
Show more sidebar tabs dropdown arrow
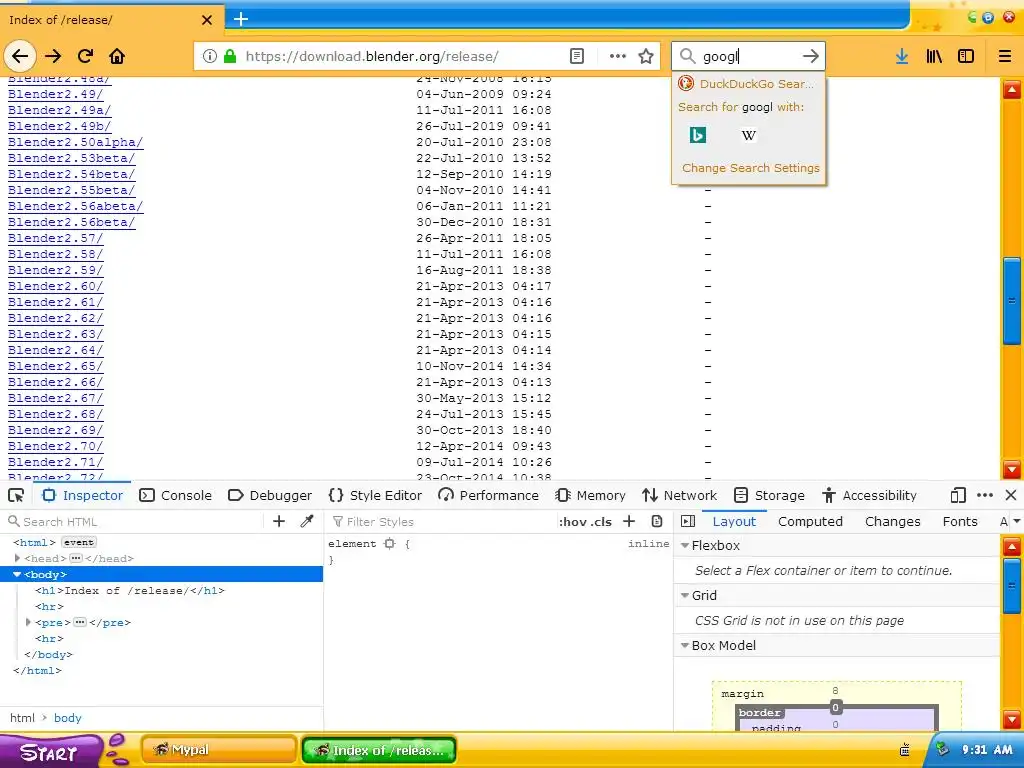pyautogui.click(x=1016, y=521)
